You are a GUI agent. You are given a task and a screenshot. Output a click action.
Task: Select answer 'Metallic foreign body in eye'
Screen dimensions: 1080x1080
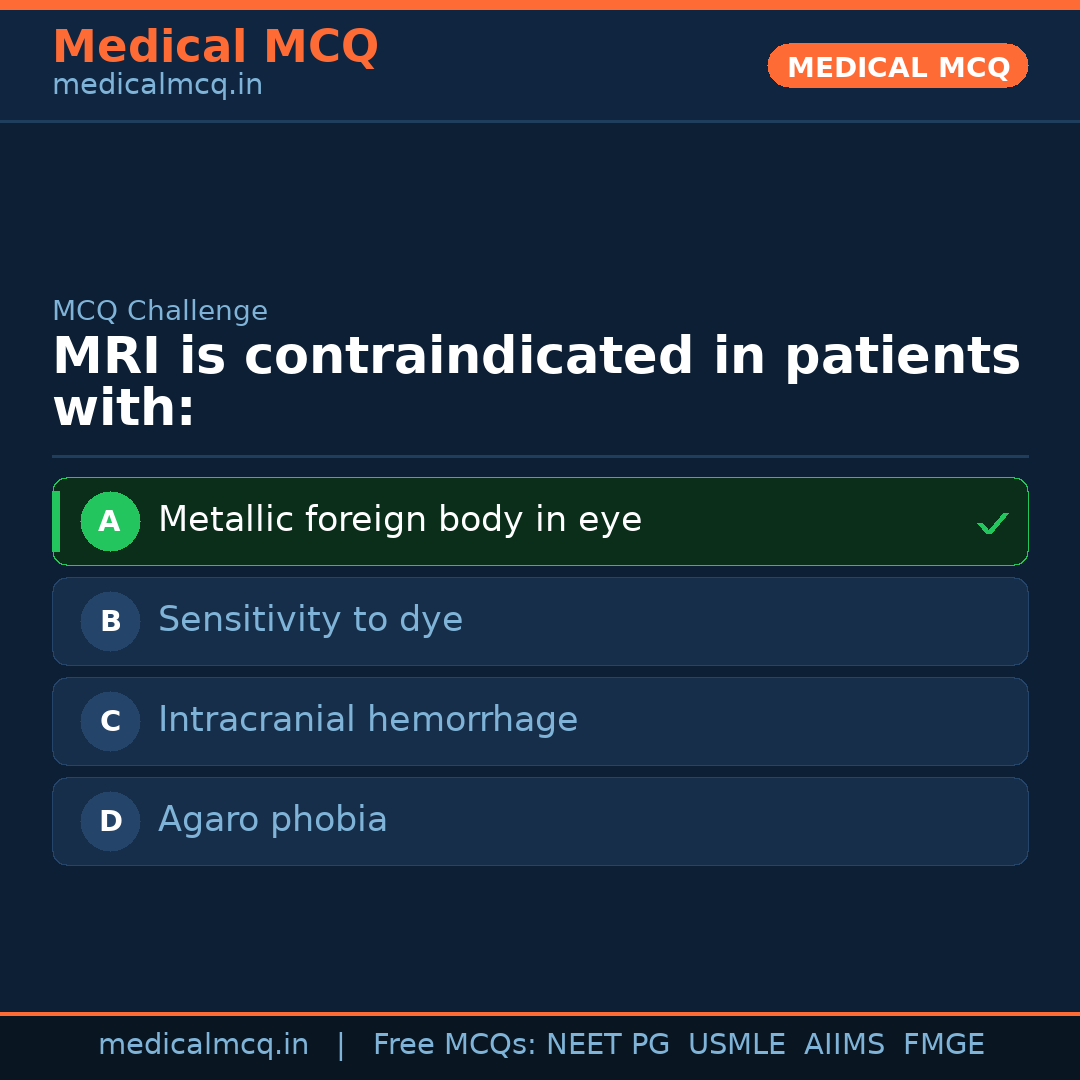pyautogui.click(x=400, y=520)
